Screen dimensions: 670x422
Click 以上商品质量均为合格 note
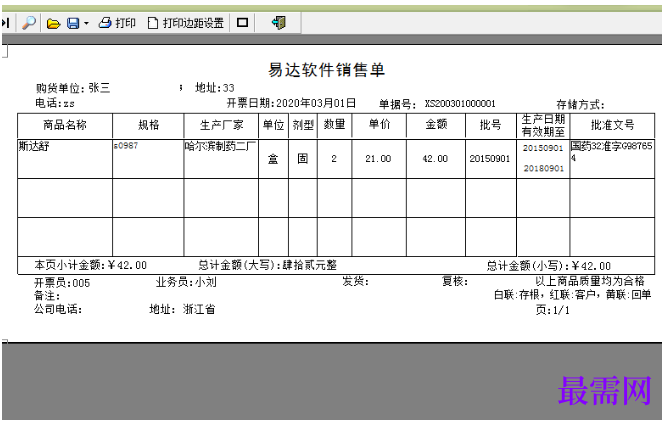click(x=590, y=281)
